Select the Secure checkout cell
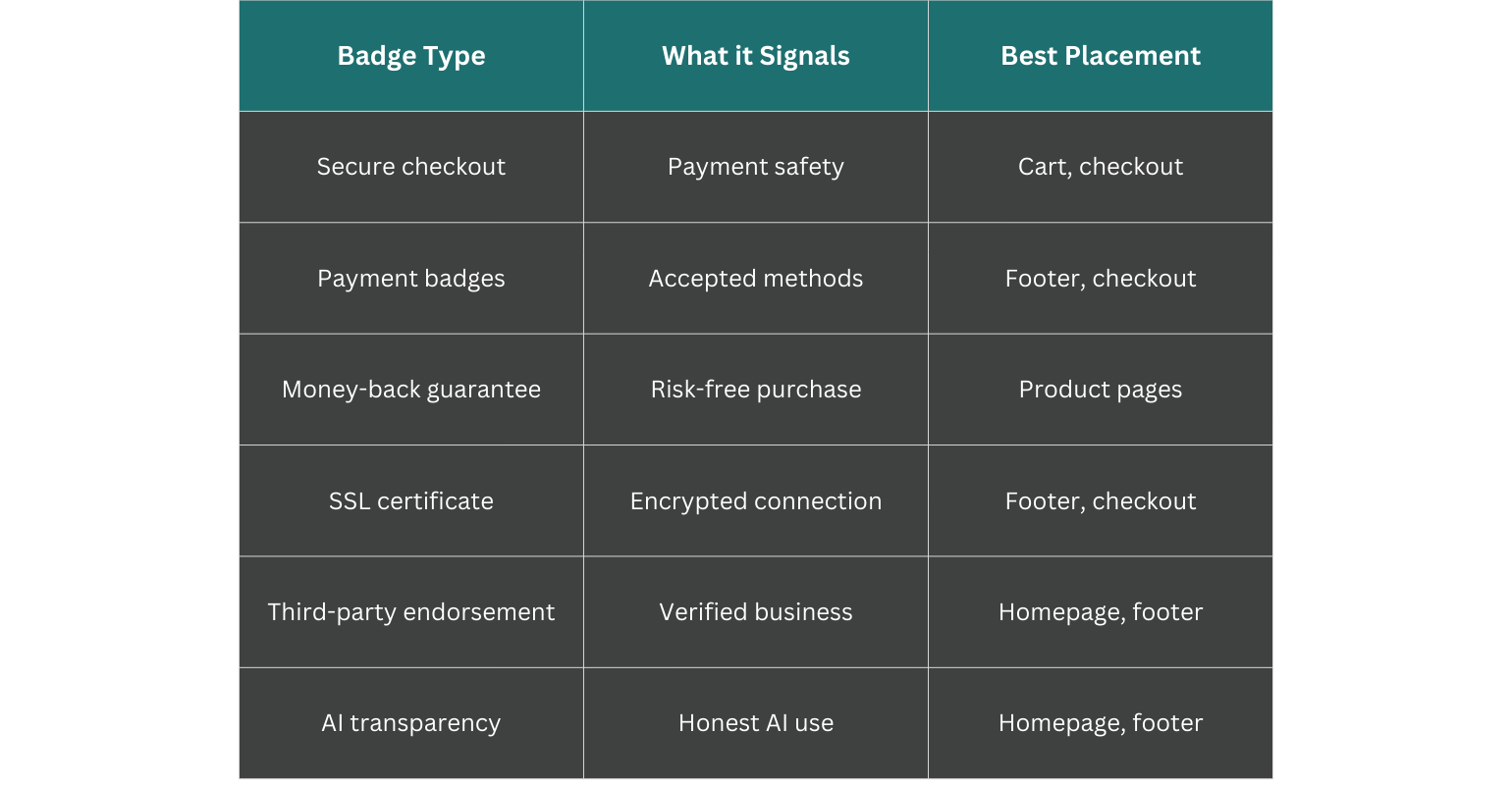 pyautogui.click(x=411, y=167)
